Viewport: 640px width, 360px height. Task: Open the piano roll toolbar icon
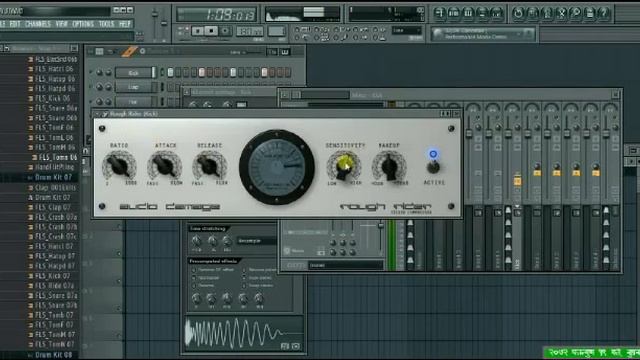point(468,13)
